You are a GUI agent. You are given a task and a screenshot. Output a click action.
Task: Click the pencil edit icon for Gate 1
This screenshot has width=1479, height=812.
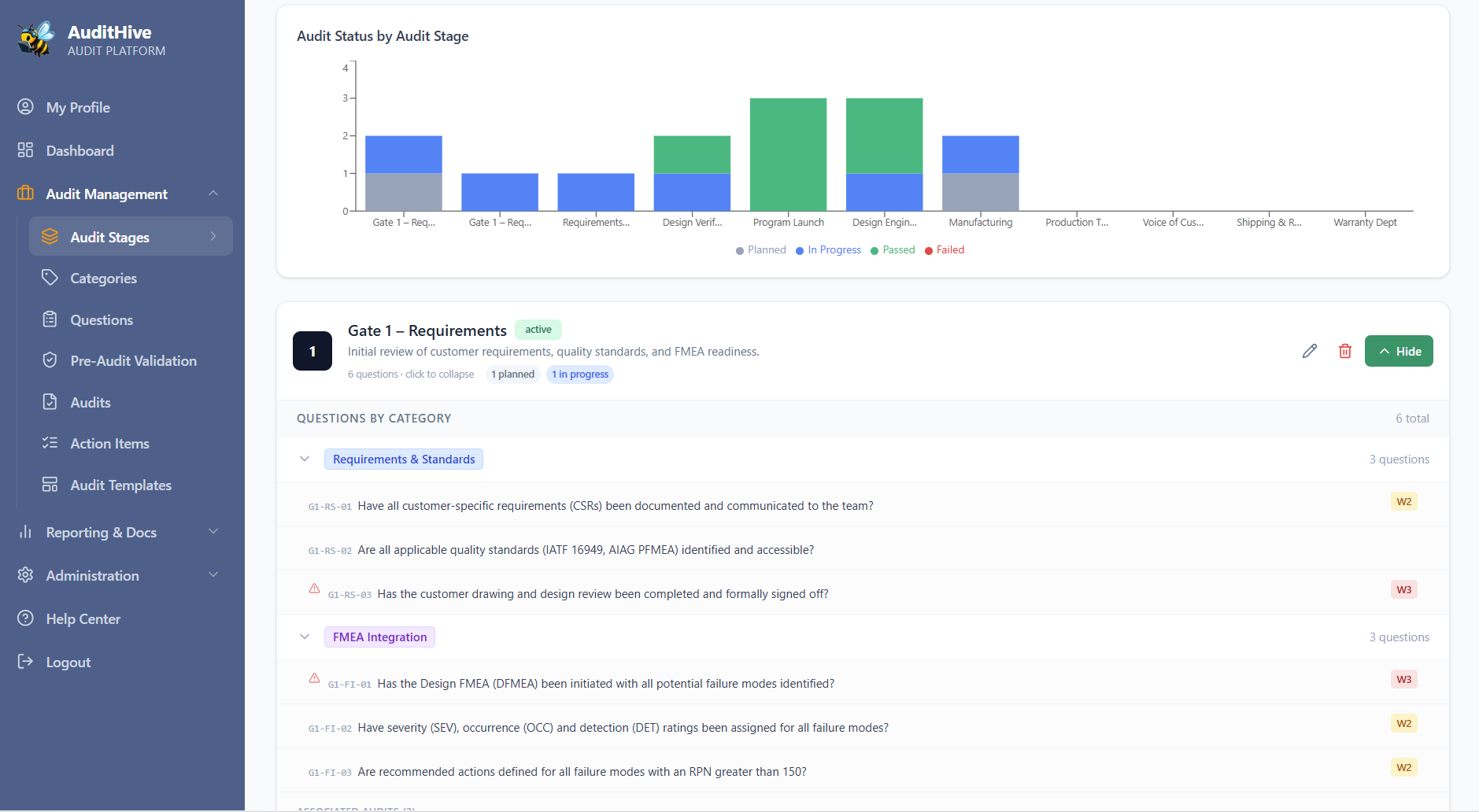tap(1309, 351)
